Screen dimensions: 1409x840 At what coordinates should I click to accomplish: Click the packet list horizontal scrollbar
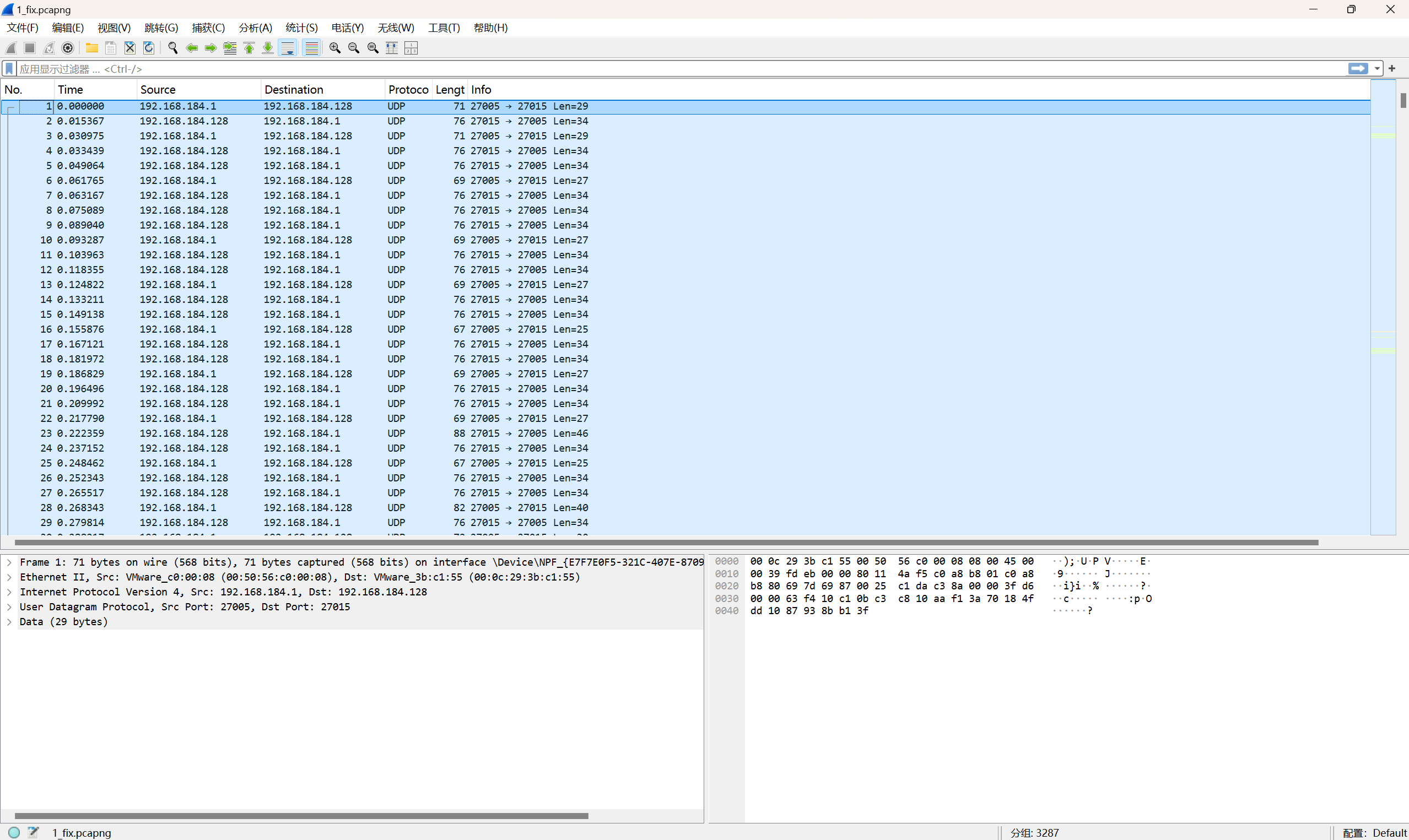coord(666,542)
